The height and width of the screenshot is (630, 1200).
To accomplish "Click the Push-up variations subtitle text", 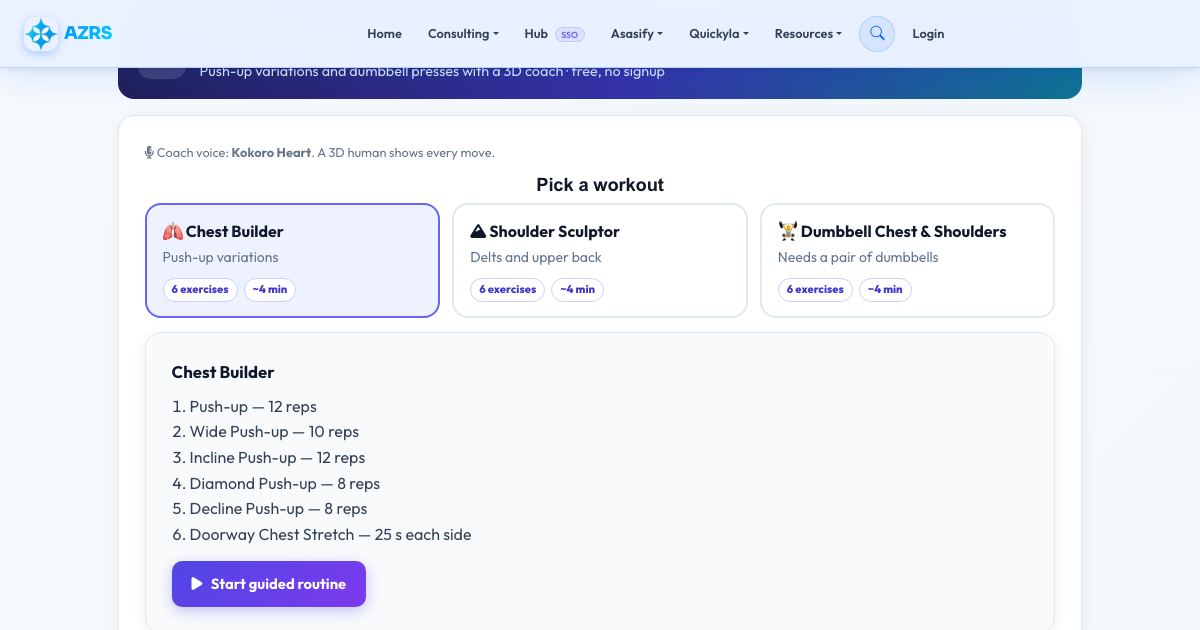I will [x=221, y=258].
